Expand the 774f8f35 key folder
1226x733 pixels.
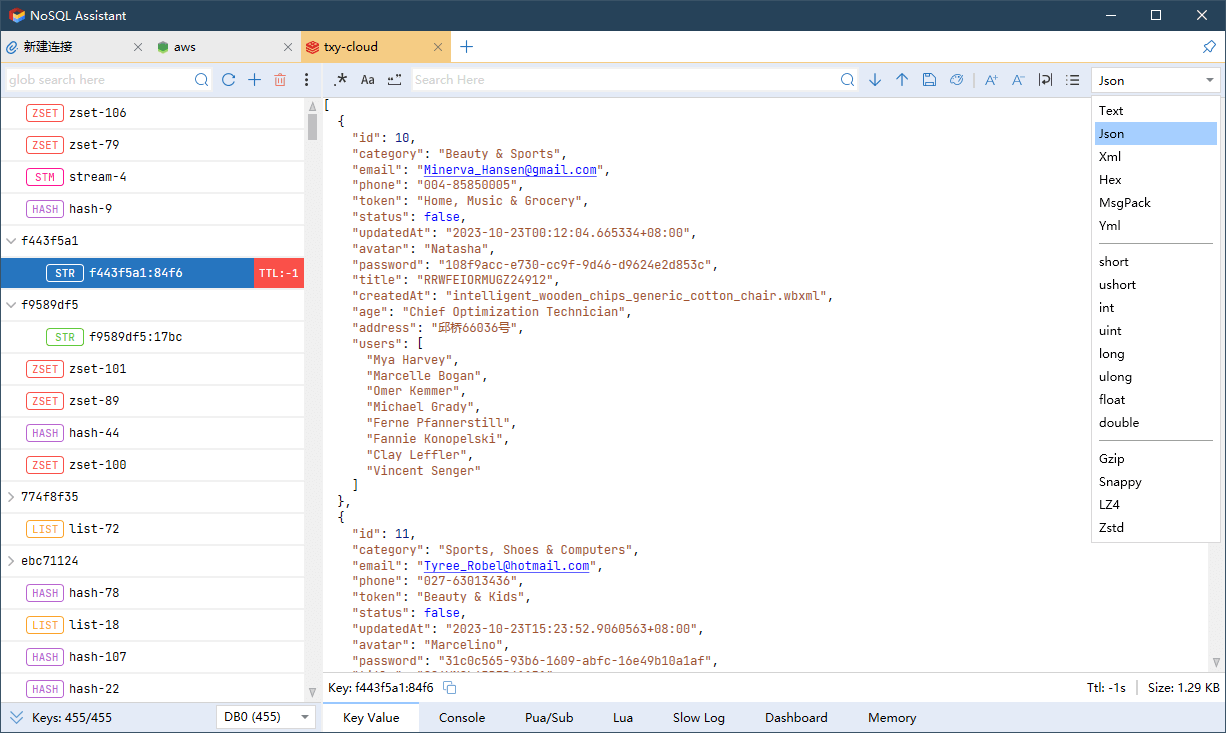(x=11, y=497)
